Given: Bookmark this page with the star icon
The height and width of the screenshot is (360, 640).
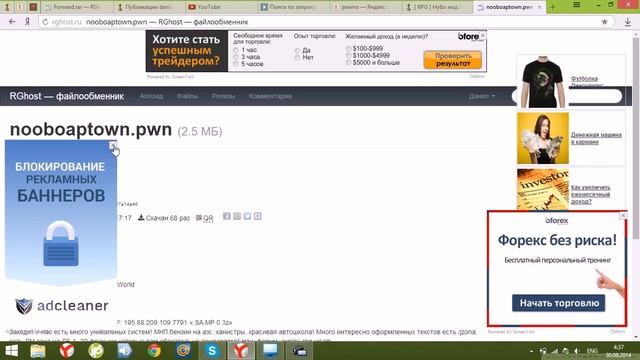Looking at the screenshot, I should pyautogui.click(x=604, y=22).
